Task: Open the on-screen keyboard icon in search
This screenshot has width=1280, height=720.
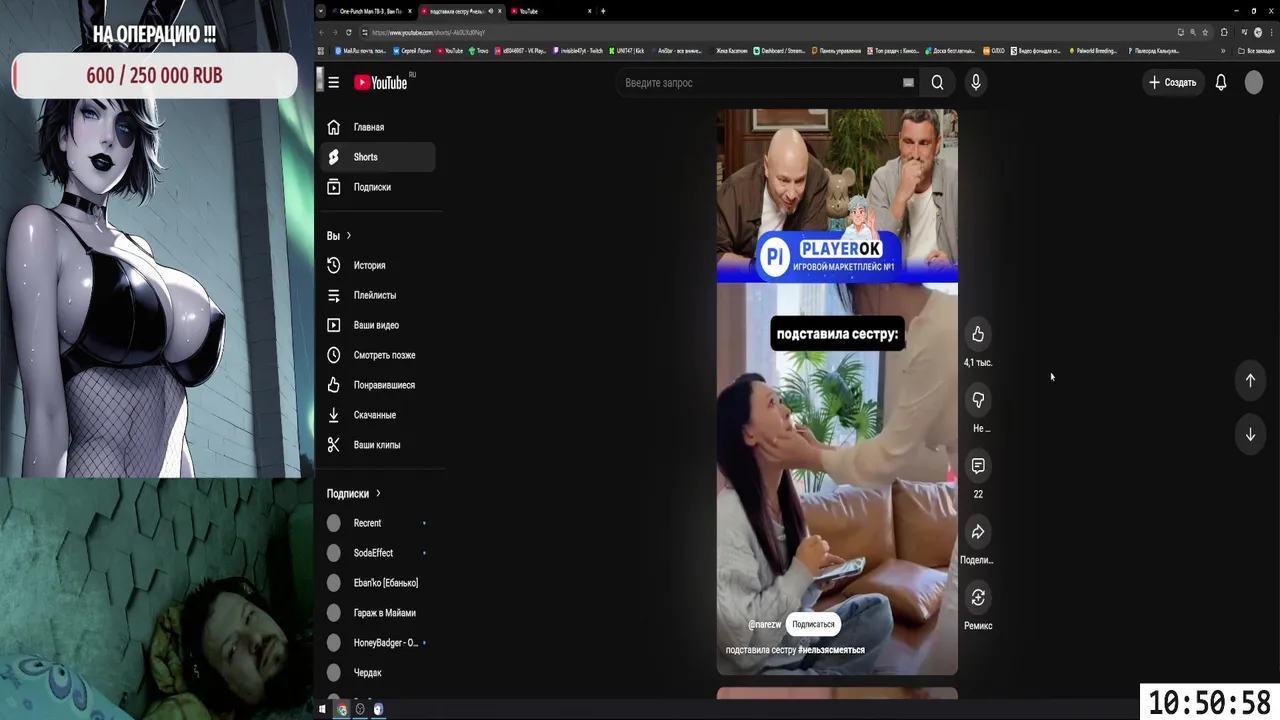Action: (908, 83)
